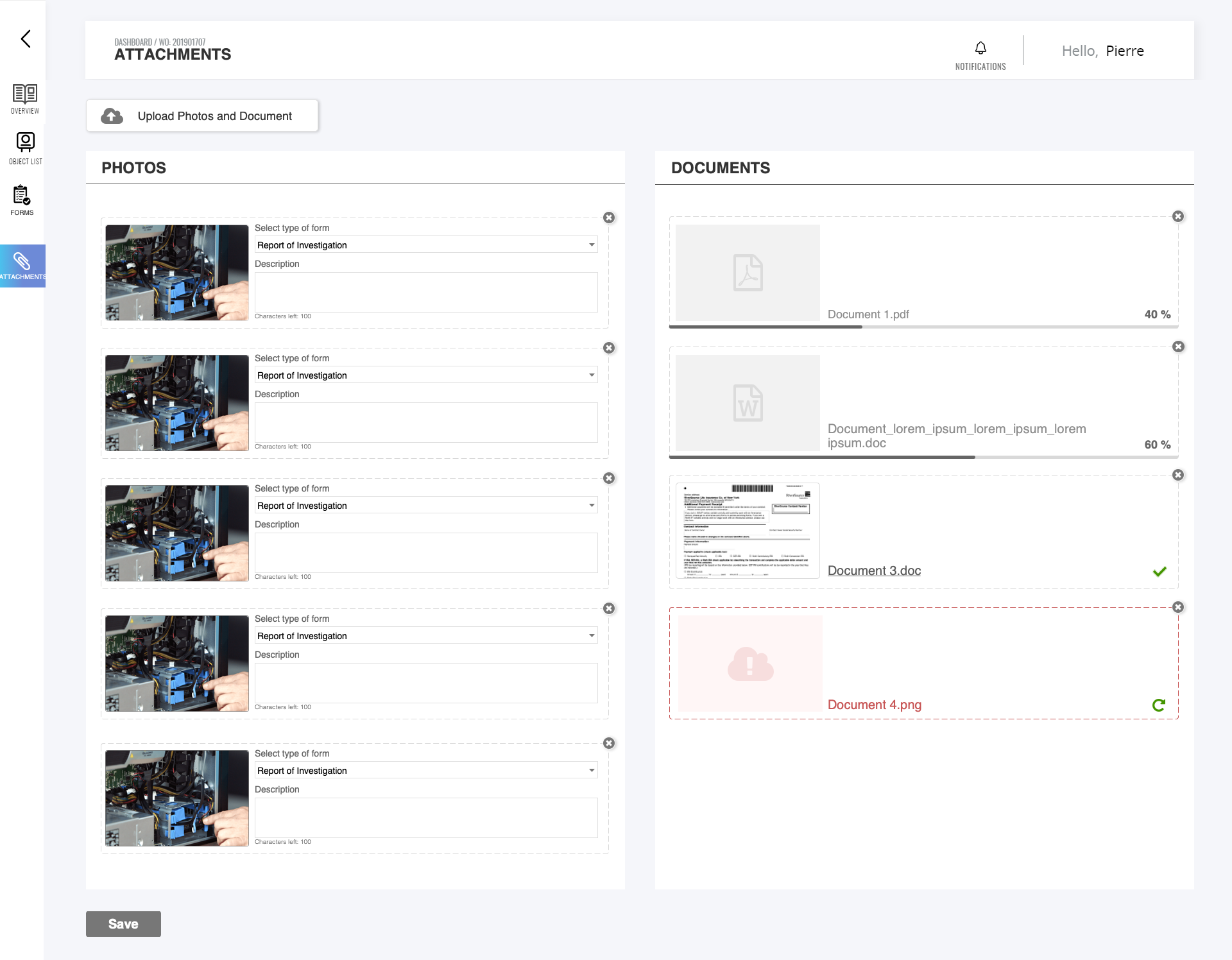Screen dimensions: 1232x960
Task: Open the Overview sidebar section
Action: click(25, 99)
